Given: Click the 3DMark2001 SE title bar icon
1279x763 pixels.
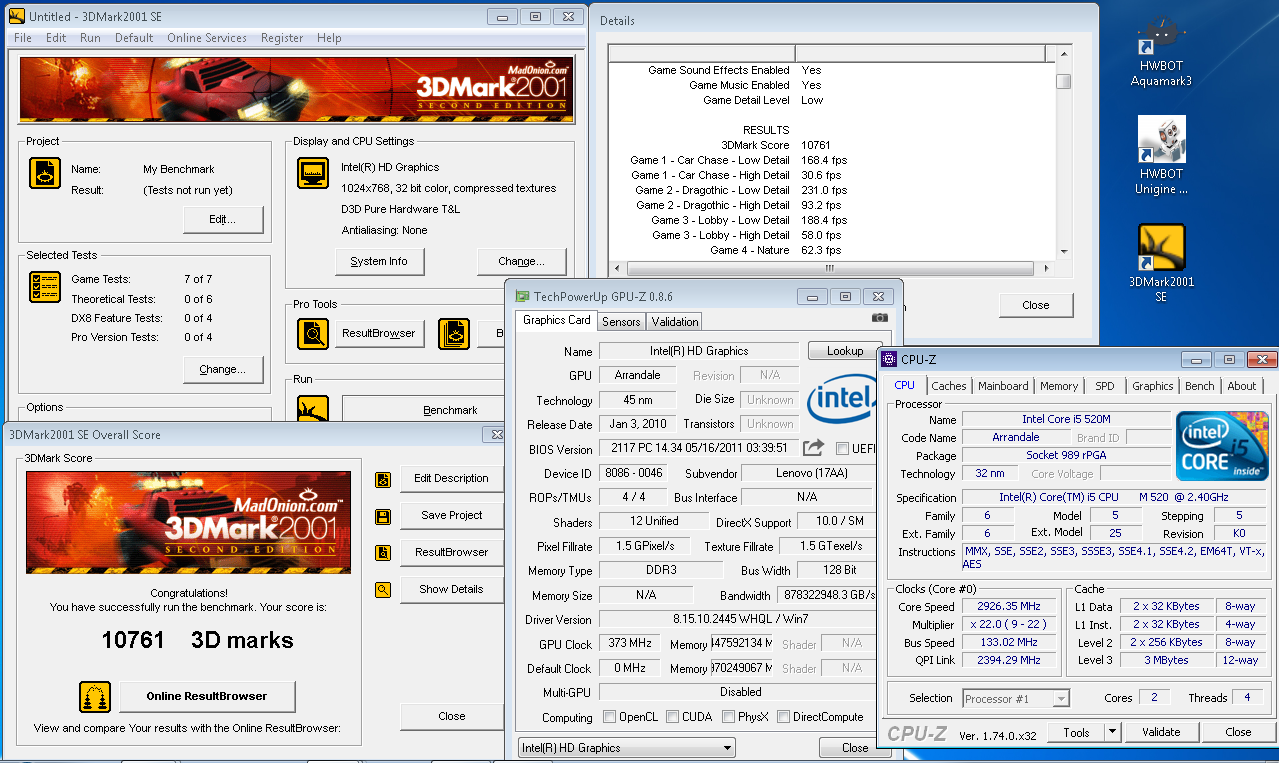Looking at the screenshot, I should point(17,16).
